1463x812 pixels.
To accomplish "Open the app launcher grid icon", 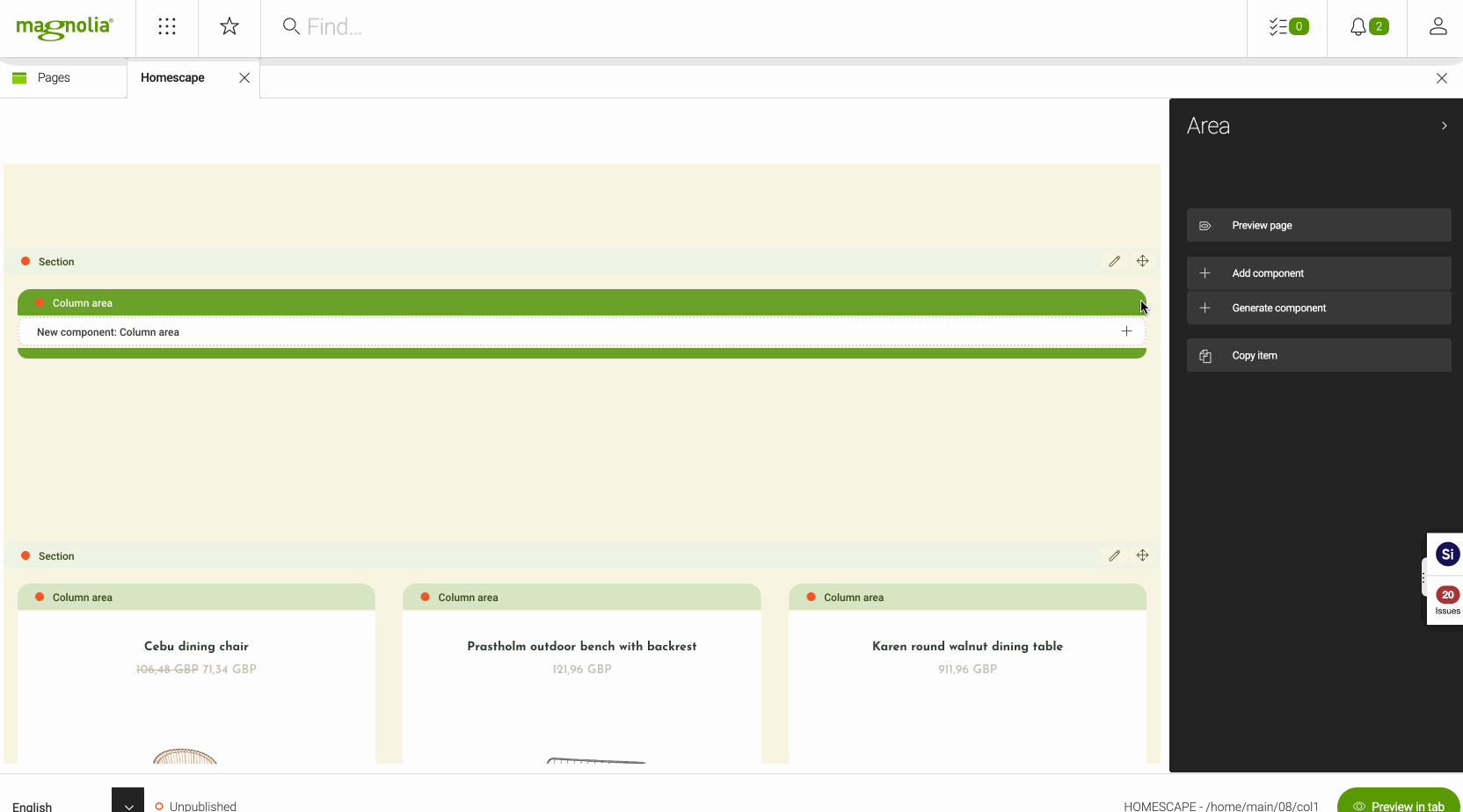I will click(x=167, y=26).
